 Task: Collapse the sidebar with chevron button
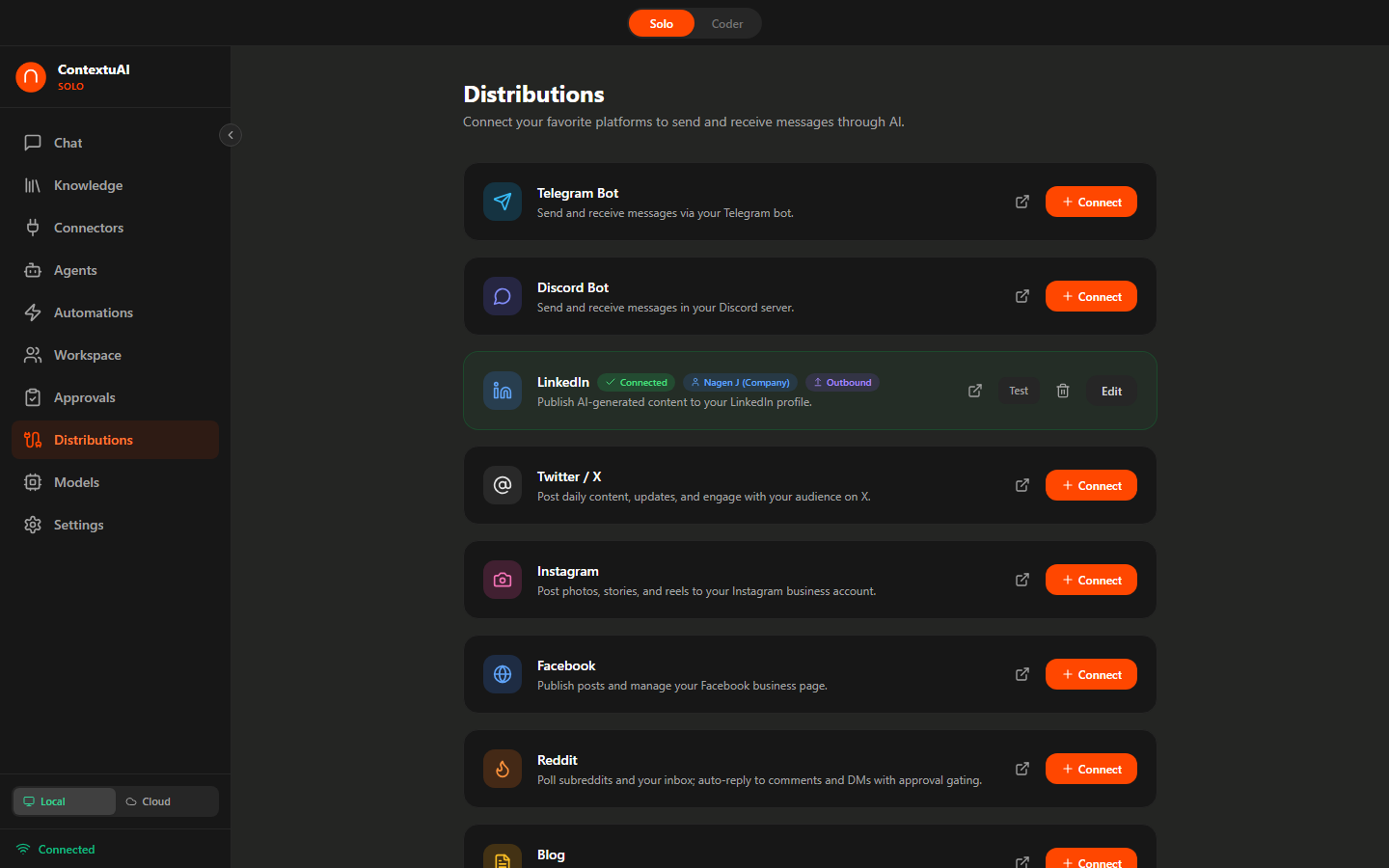231,135
